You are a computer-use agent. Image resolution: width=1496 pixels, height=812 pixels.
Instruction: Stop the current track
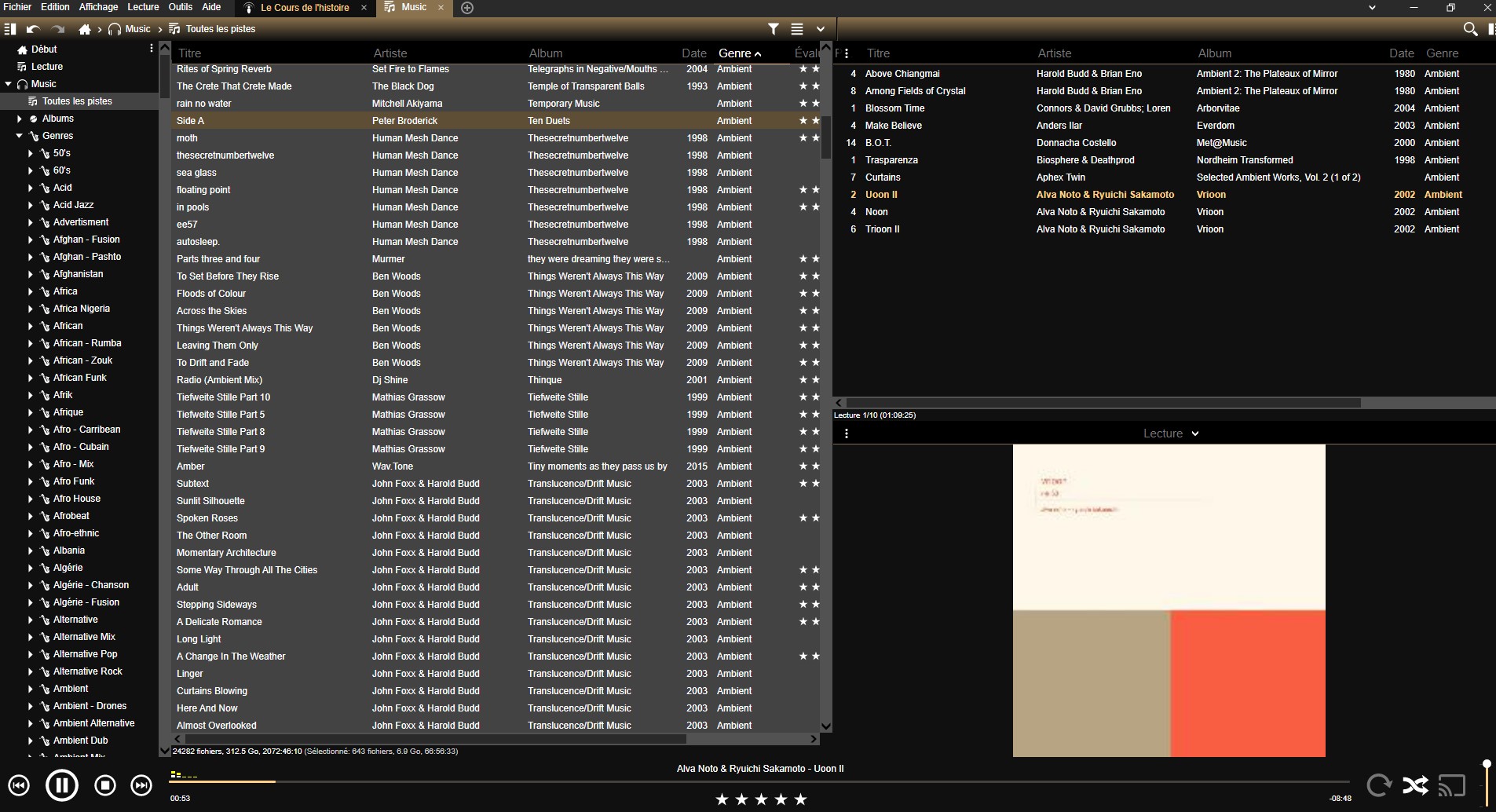click(105, 785)
